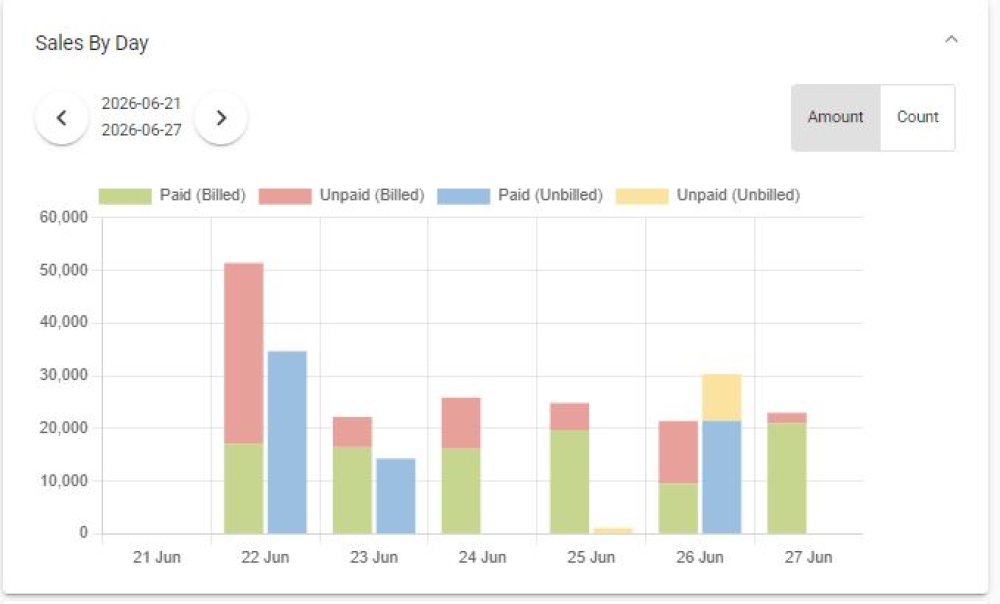
Task: Click the small red segment for 27 Jun
Action: coord(787,418)
